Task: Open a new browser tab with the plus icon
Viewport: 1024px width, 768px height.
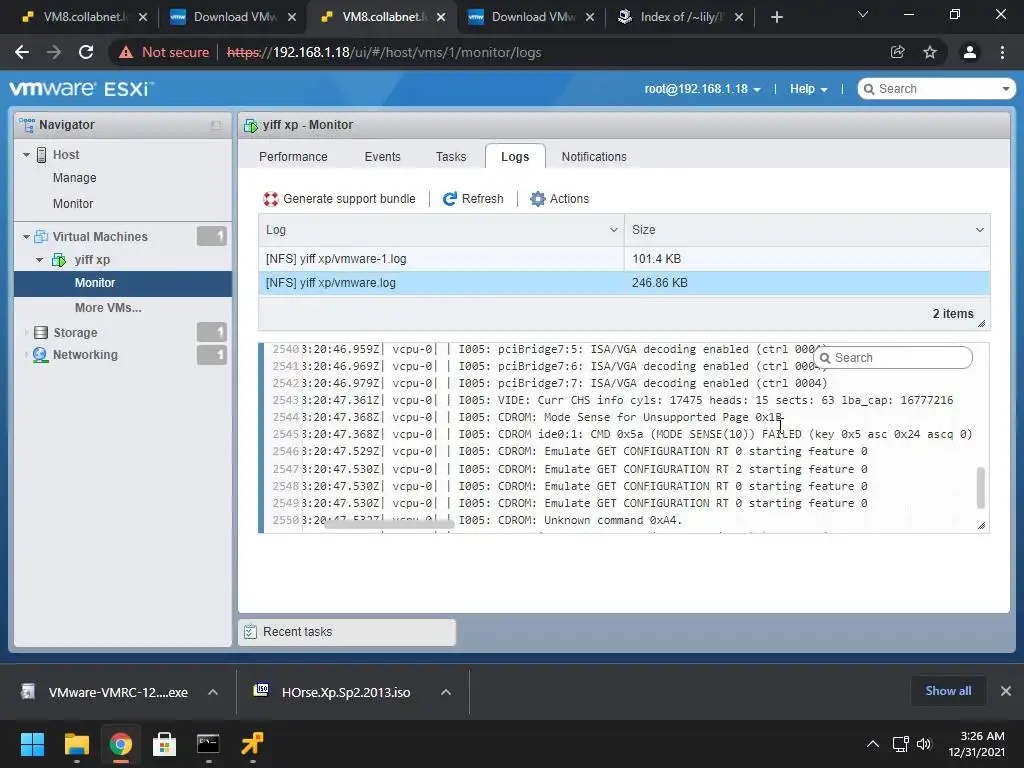Action: point(776,17)
